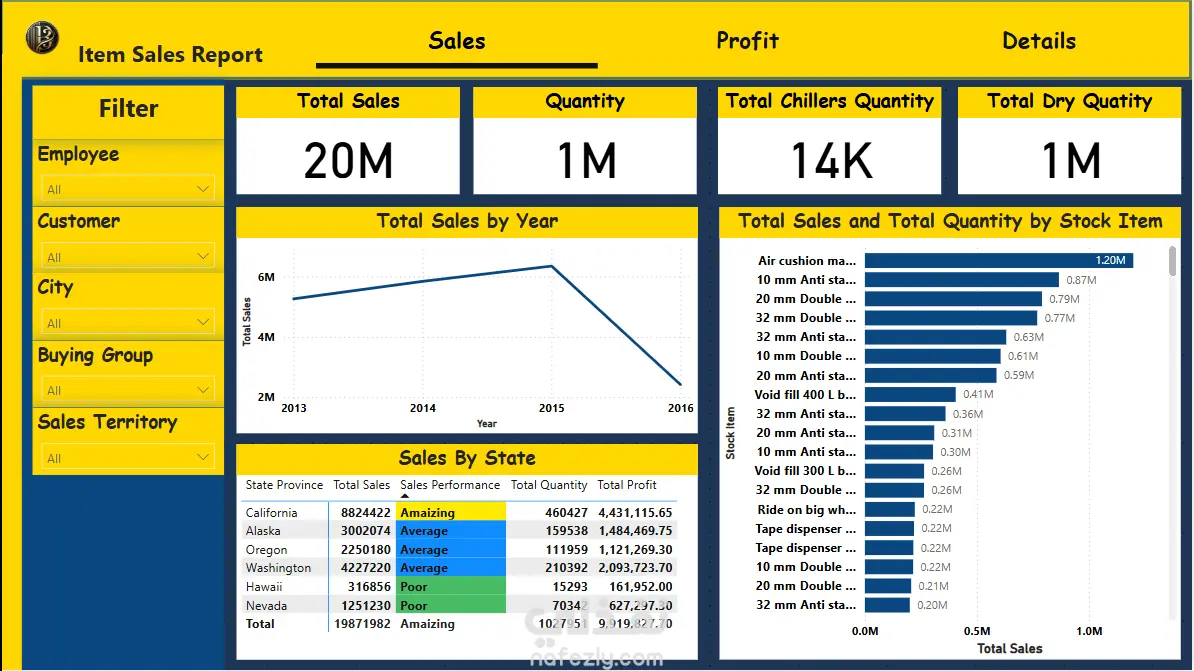
Task: Sort table by Total Sales column header
Action: [x=362, y=484]
